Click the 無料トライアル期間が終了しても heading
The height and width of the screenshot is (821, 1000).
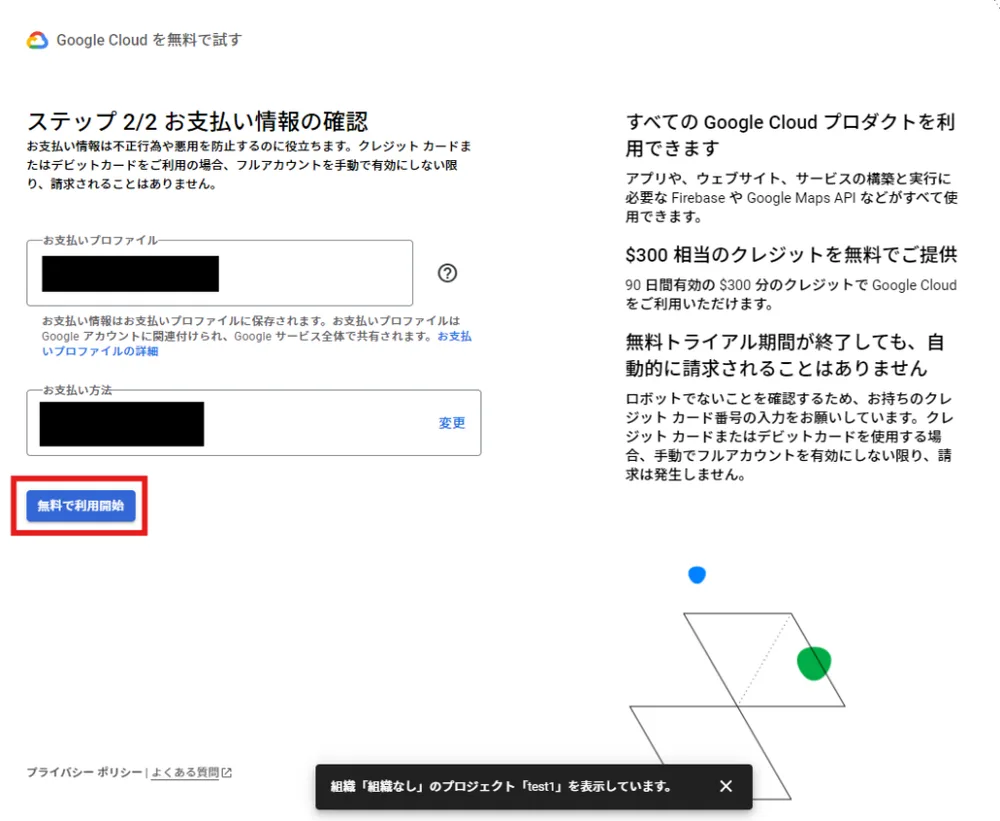pyautogui.click(x=784, y=355)
